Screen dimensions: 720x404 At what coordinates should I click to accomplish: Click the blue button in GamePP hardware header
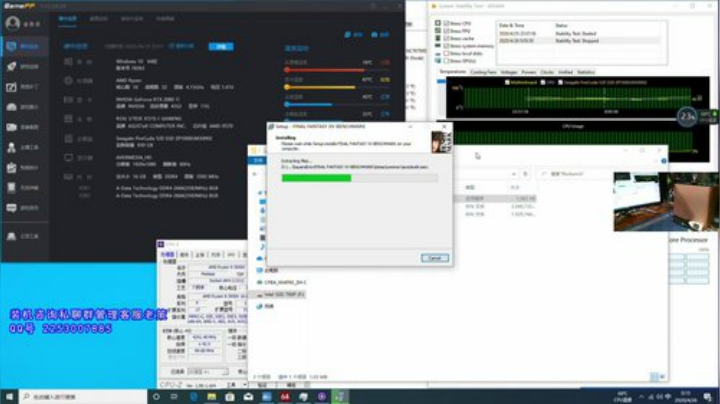pyautogui.click(x=221, y=46)
